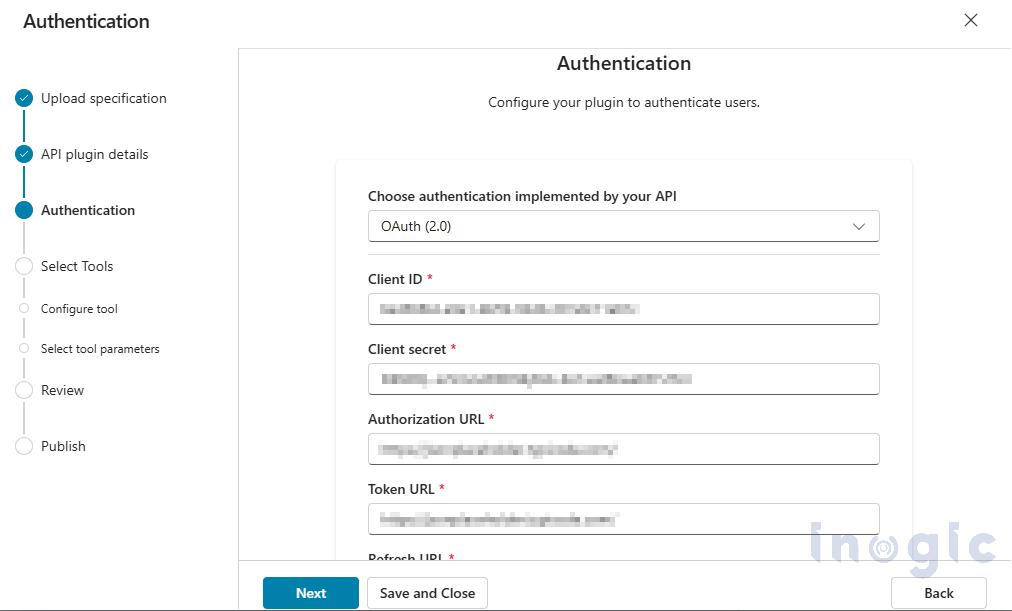Viewport: 1012px width, 611px height.
Task: Click the Upload specification completed checkmark icon
Action: click(24, 98)
